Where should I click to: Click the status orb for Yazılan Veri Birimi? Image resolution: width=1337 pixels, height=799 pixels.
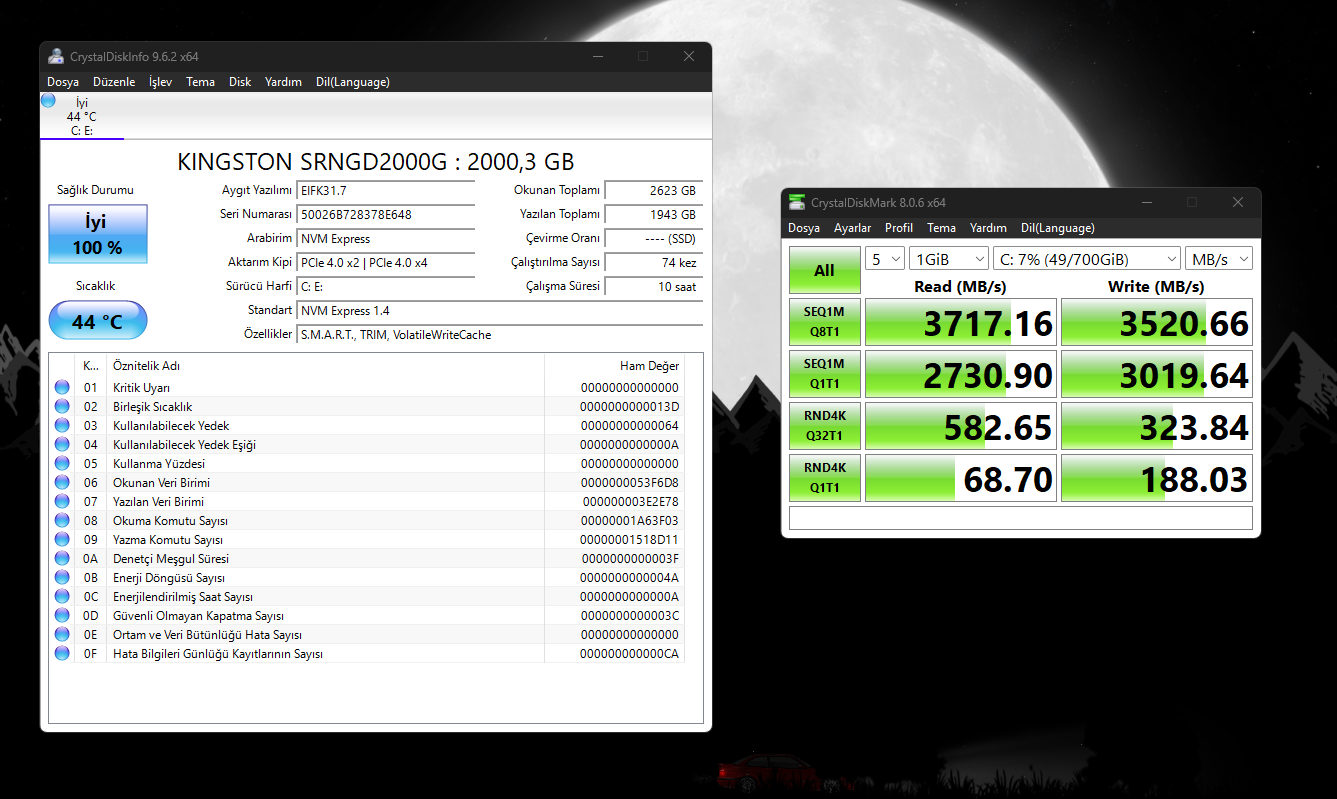(x=62, y=501)
